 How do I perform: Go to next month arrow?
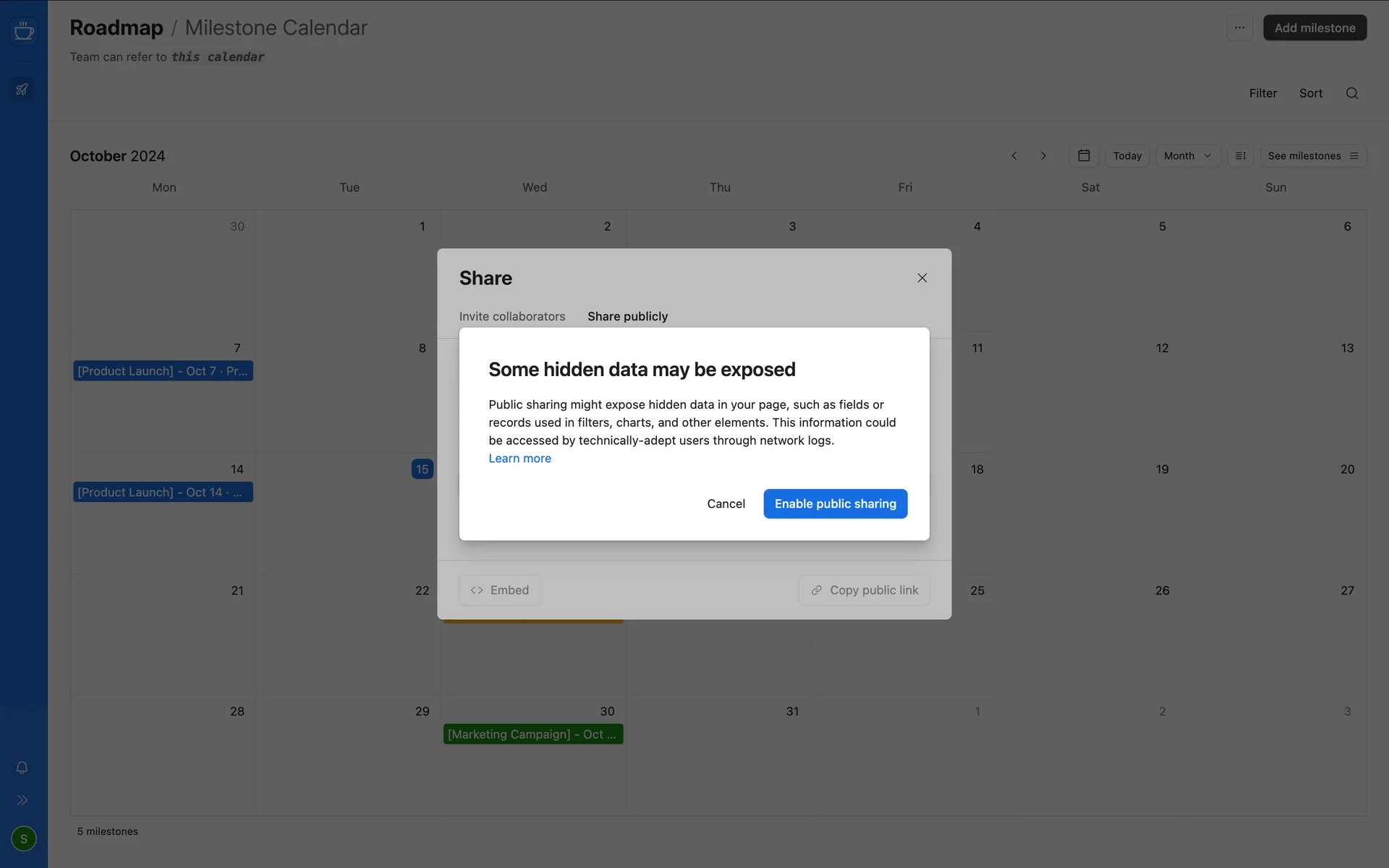[1043, 156]
